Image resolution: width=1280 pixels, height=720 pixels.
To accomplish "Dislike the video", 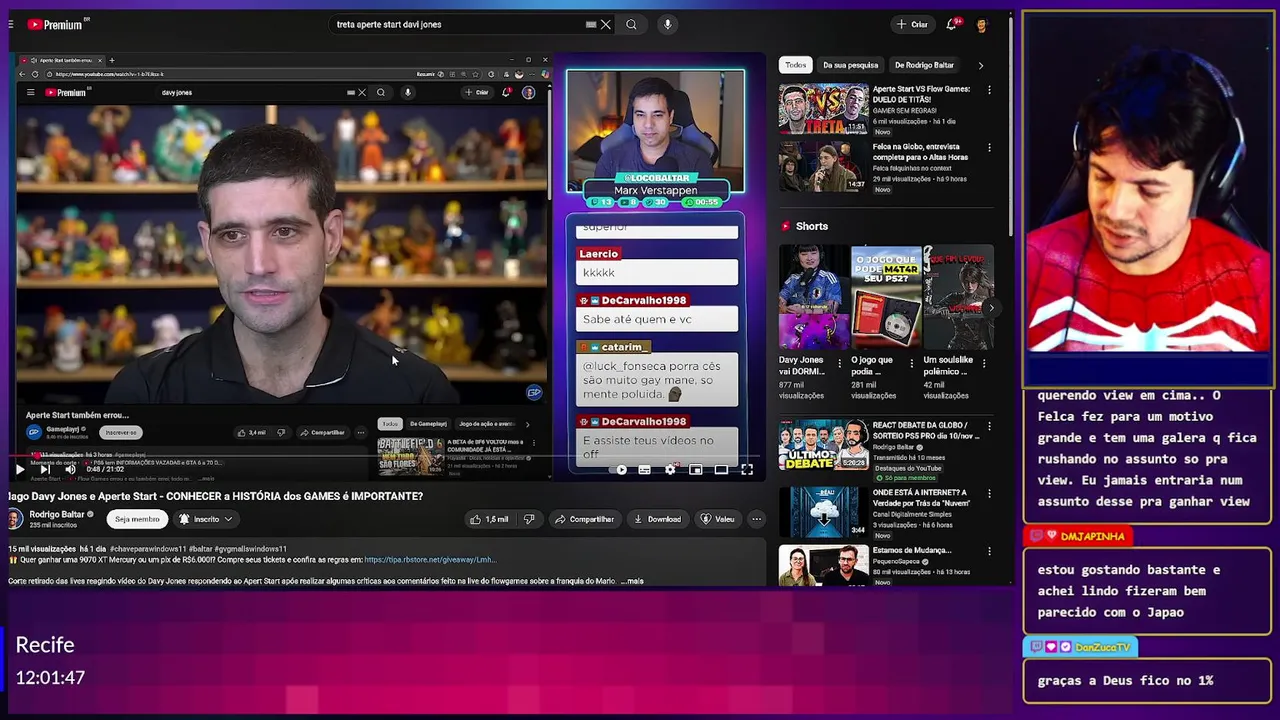I will 529,519.
